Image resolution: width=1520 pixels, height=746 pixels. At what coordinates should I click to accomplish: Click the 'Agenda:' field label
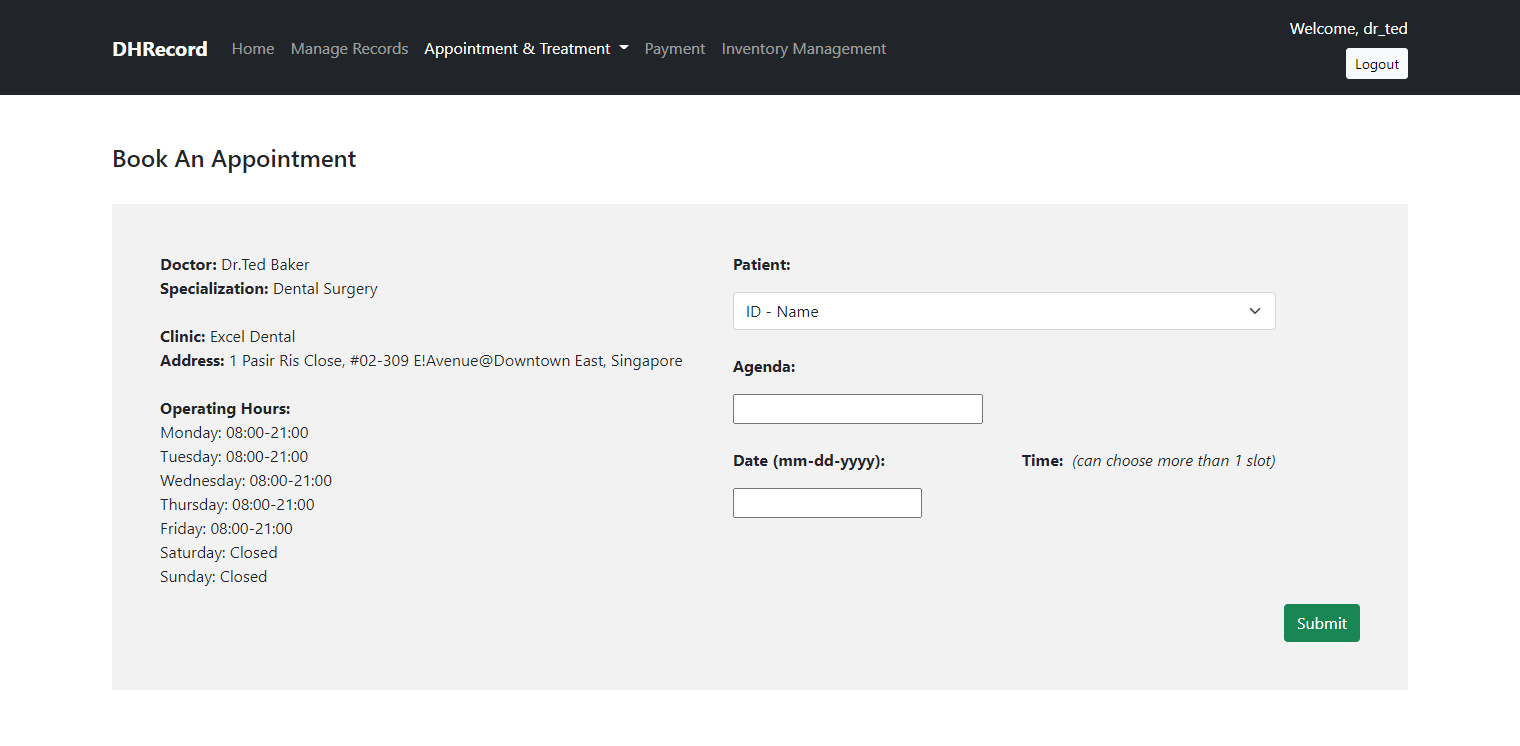point(764,367)
